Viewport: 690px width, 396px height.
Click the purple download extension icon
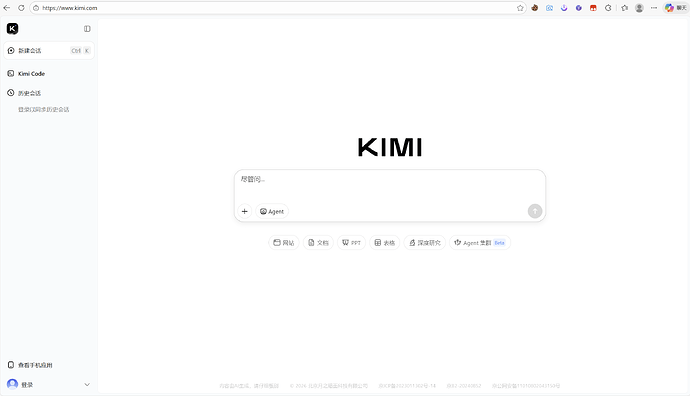tap(564, 8)
